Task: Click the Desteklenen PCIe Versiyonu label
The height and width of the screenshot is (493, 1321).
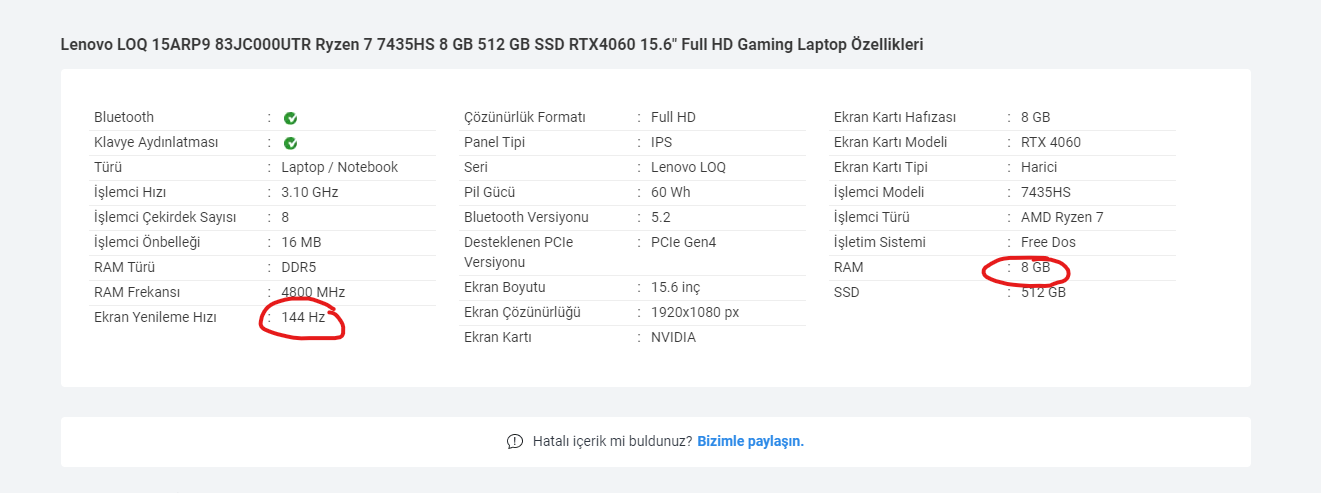Action: [x=518, y=252]
